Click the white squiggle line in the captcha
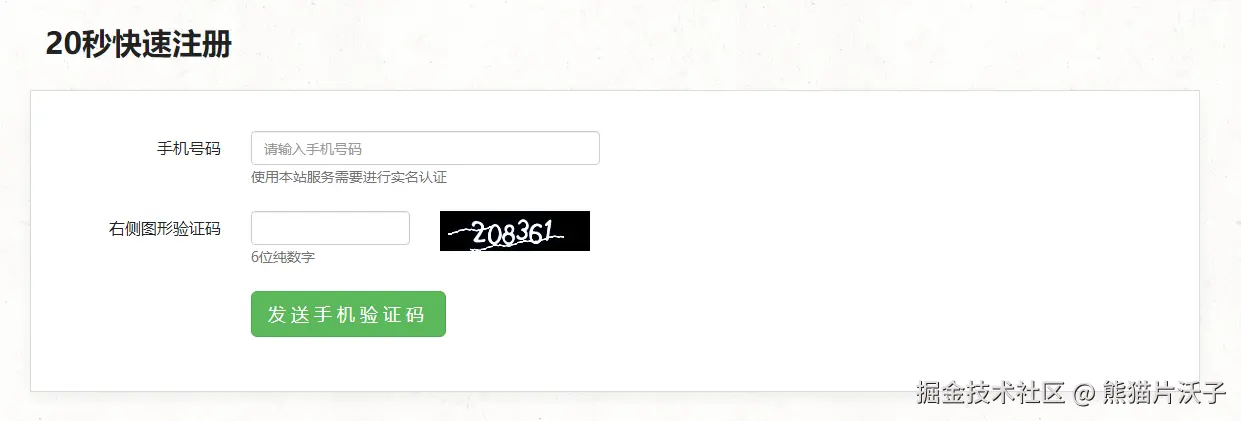The image size is (1241, 421). [x=456, y=235]
